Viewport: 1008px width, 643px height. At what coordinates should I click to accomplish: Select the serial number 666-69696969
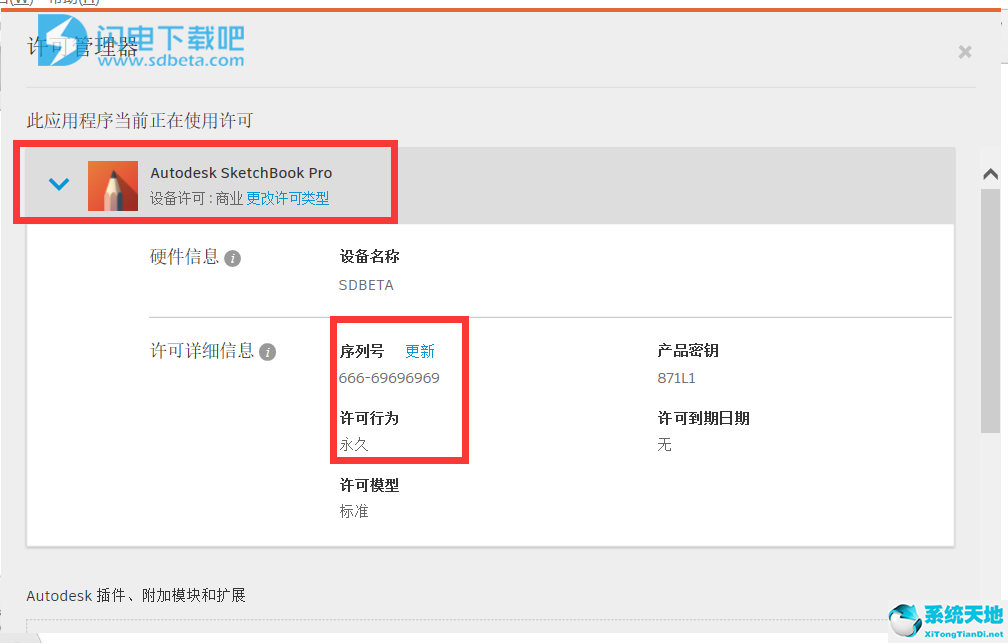click(389, 378)
